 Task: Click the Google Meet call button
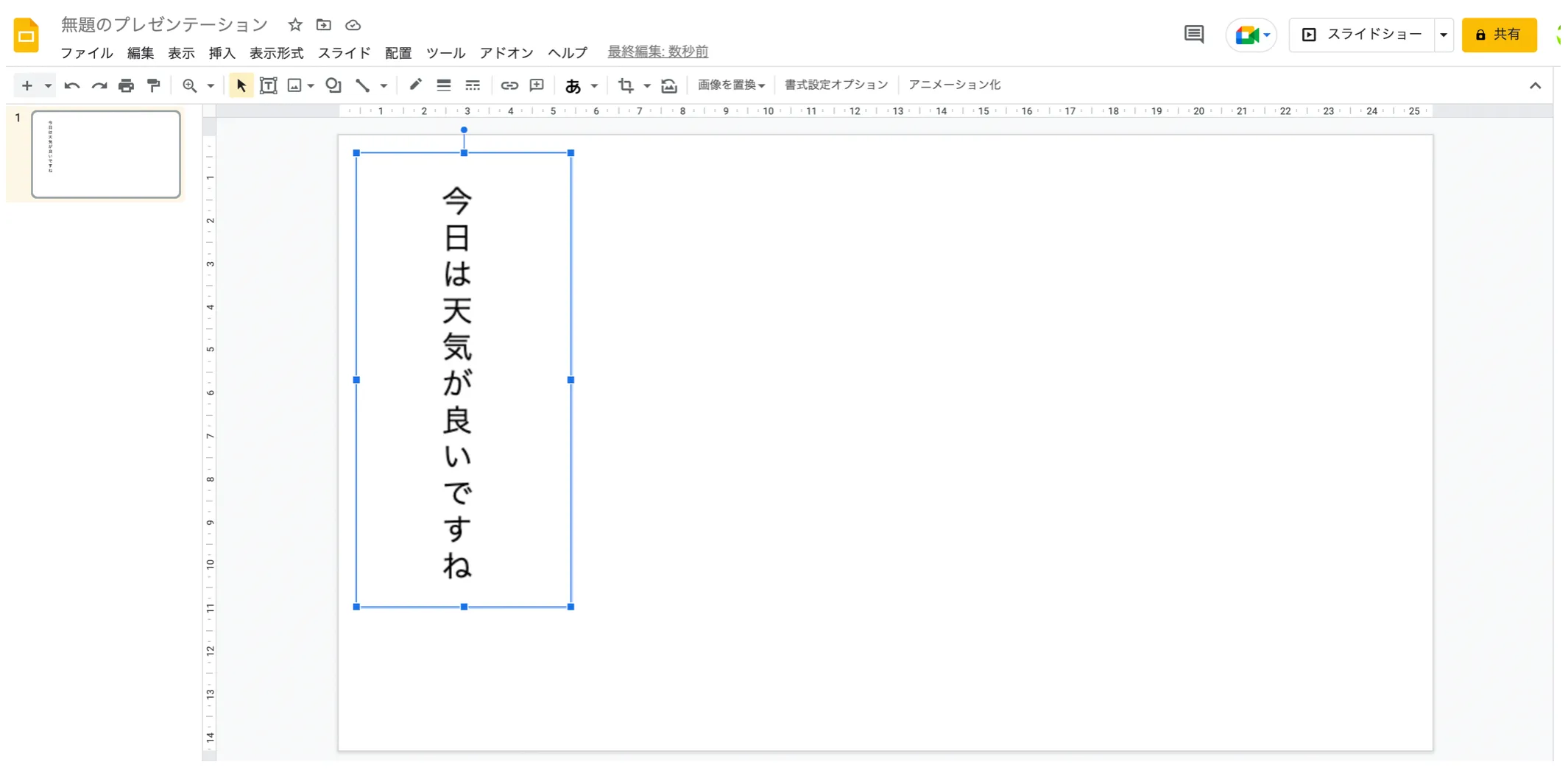pyautogui.click(x=1251, y=35)
